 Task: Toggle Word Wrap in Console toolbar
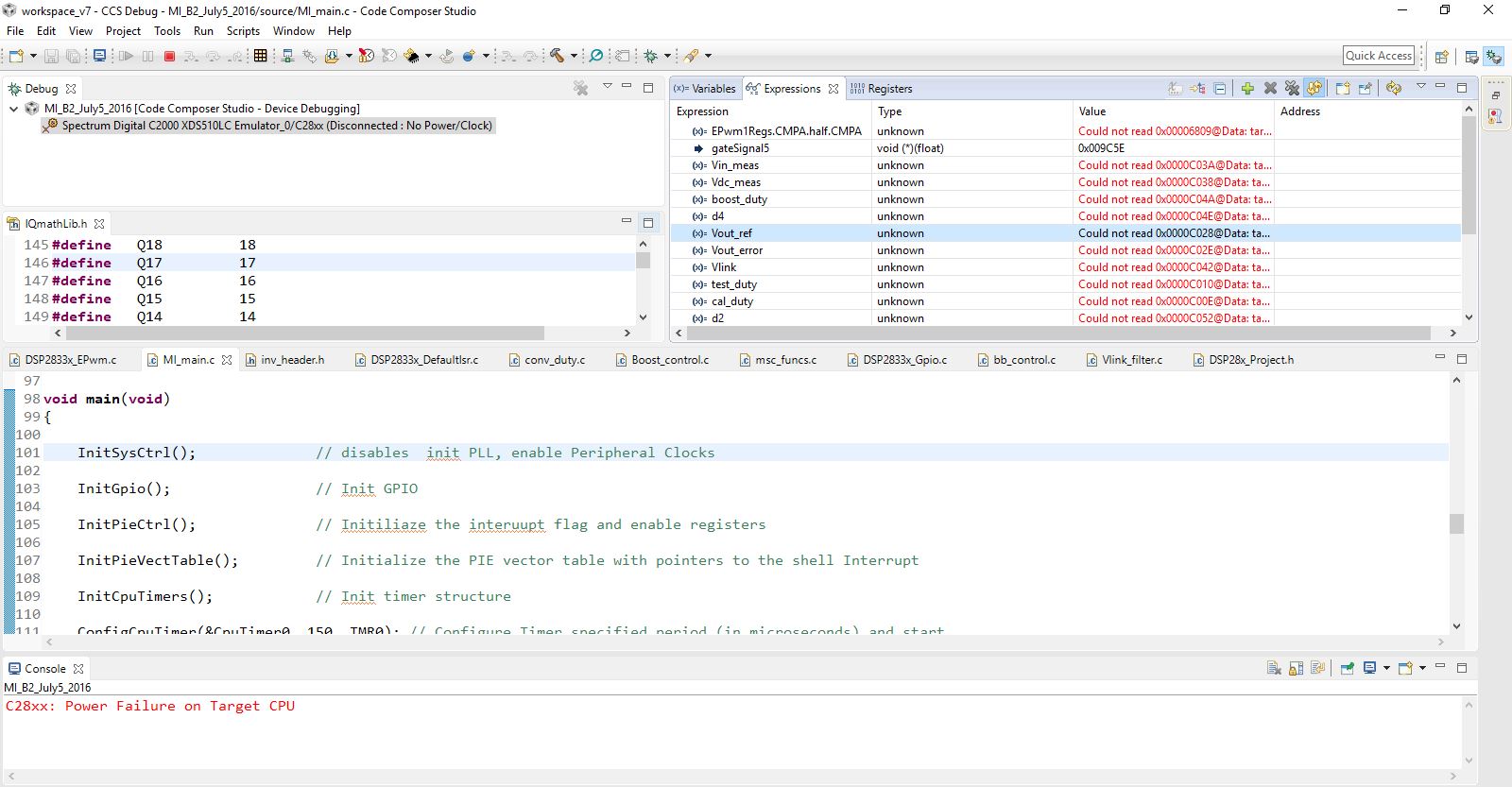click(x=1317, y=669)
